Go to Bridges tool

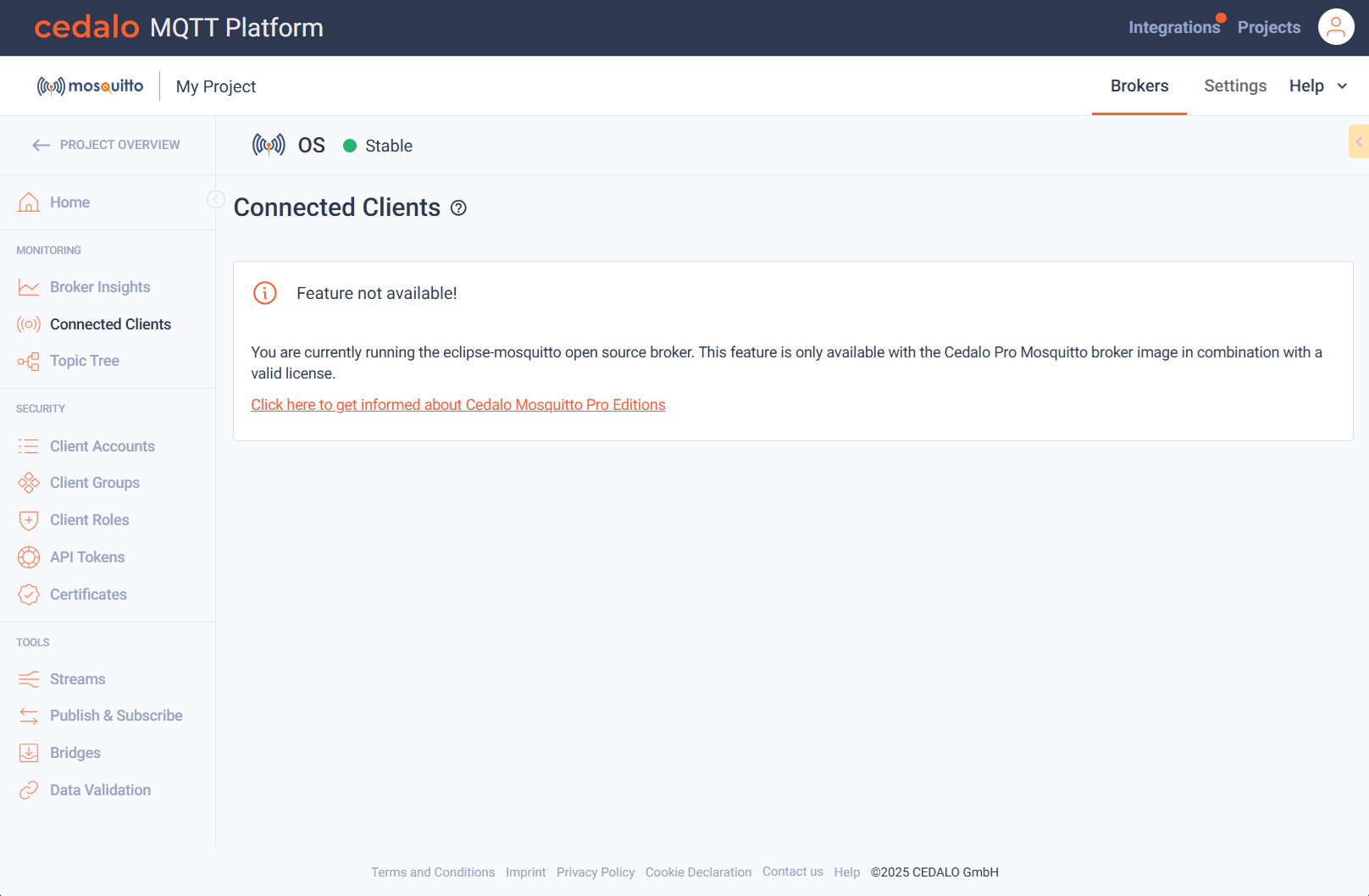75,753
